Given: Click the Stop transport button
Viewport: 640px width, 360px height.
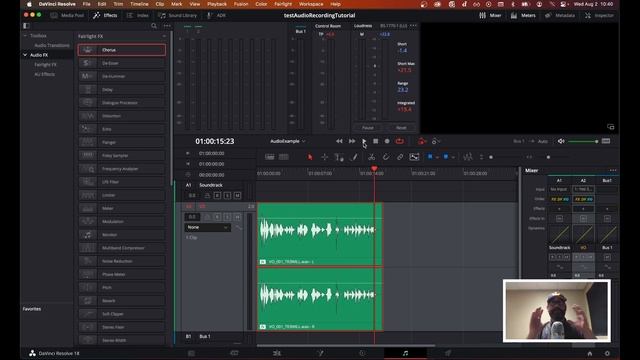Looking at the screenshot, I should point(376,141).
